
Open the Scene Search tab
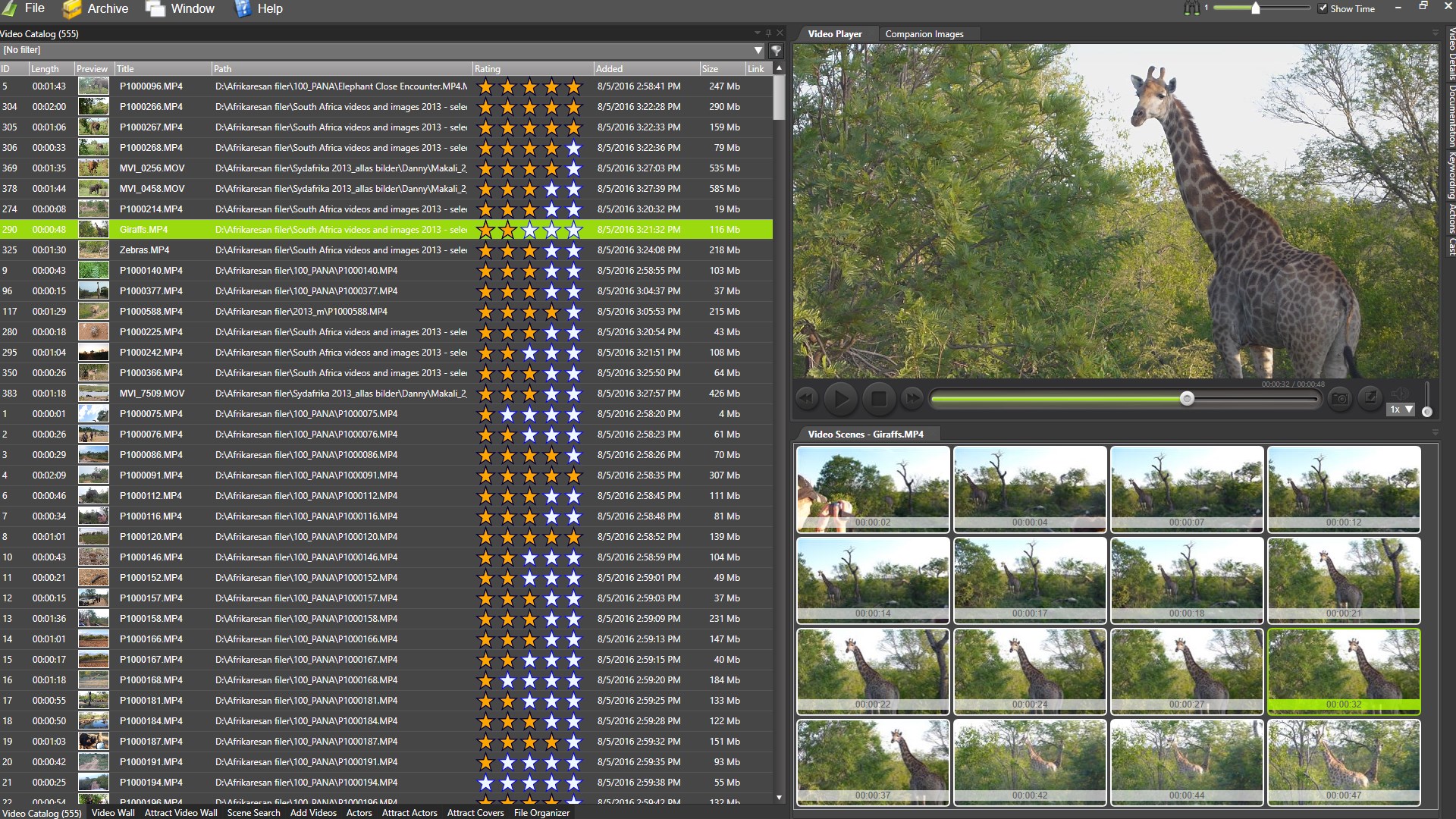pos(253,813)
